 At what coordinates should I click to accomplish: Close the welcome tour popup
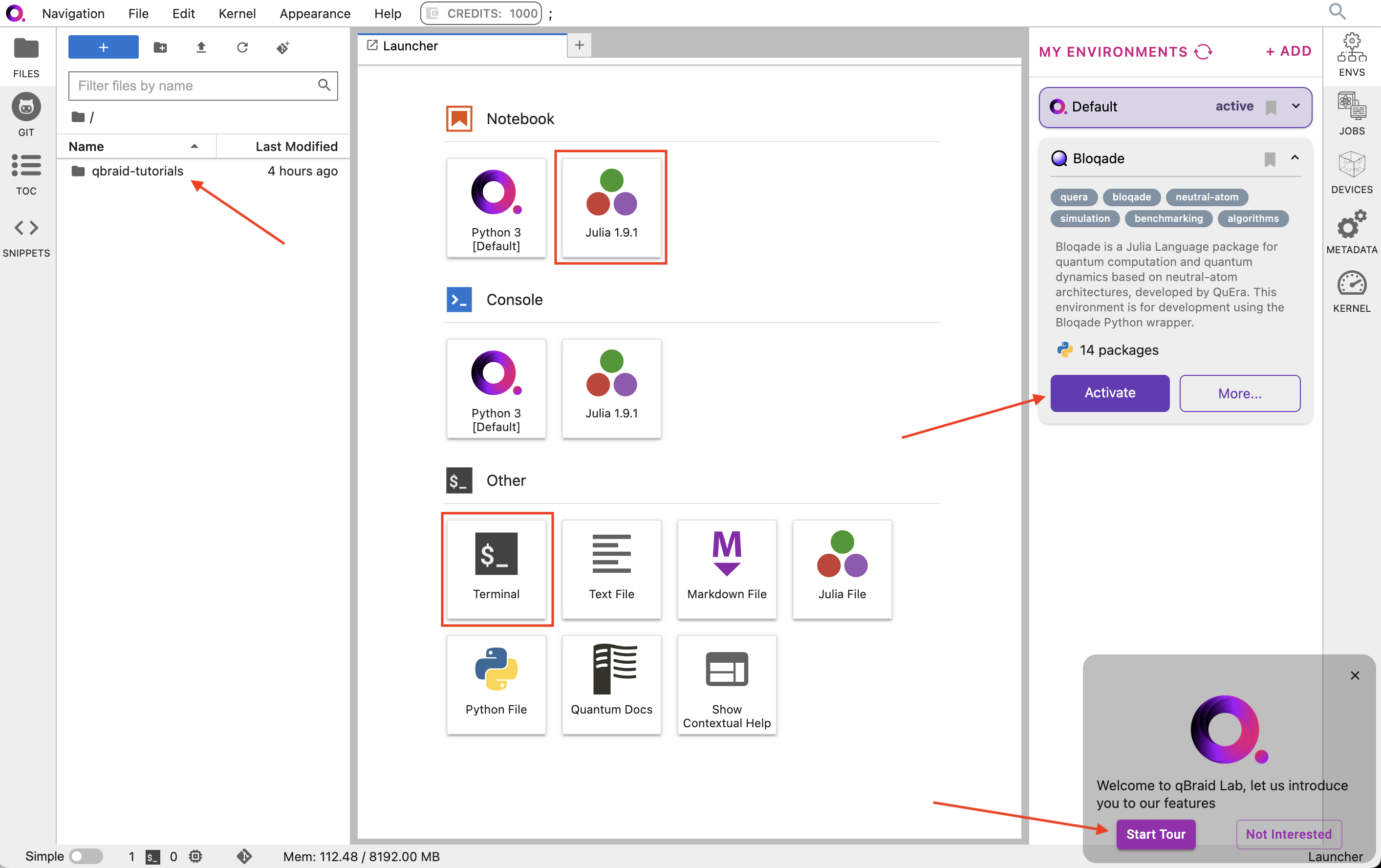tap(1355, 675)
